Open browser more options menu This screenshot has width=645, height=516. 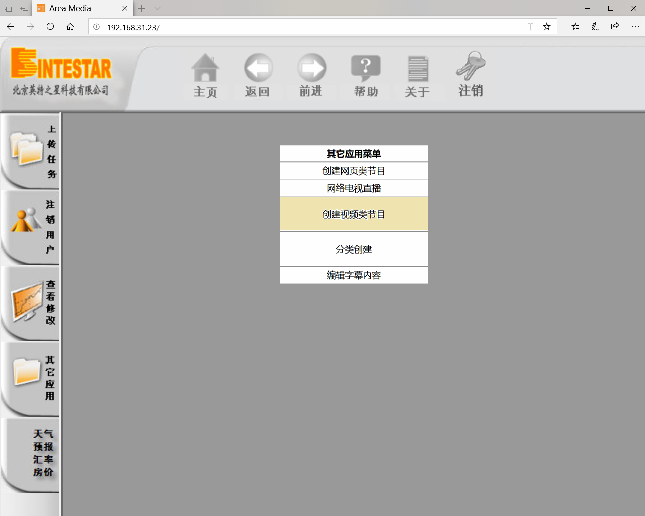635,27
